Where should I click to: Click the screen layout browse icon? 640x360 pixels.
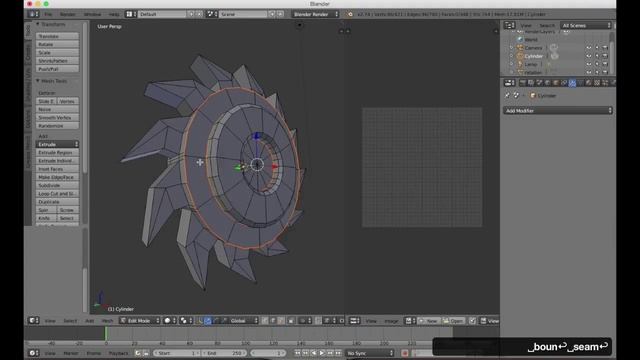pos(131,14)
